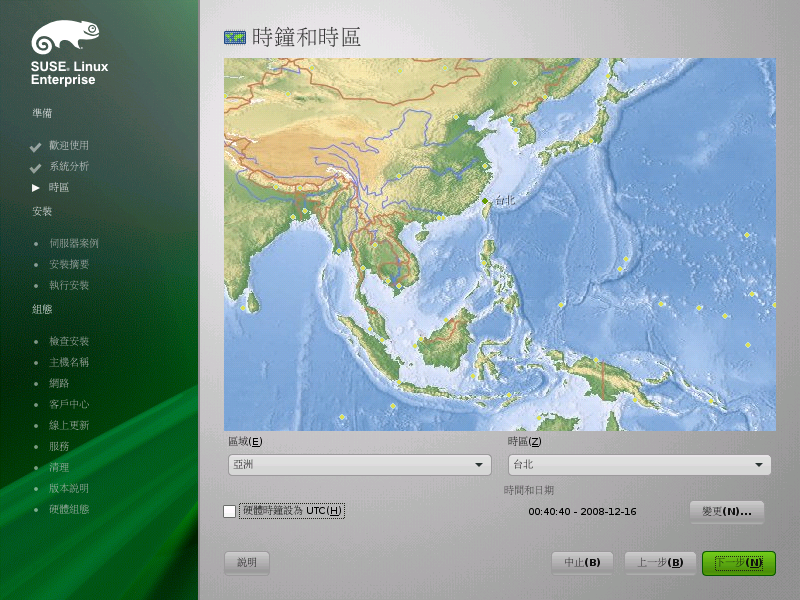Screen dimensions: 800x600
Task: Click the world map icon beside 時鐘和時區
Action: point(235,37)
